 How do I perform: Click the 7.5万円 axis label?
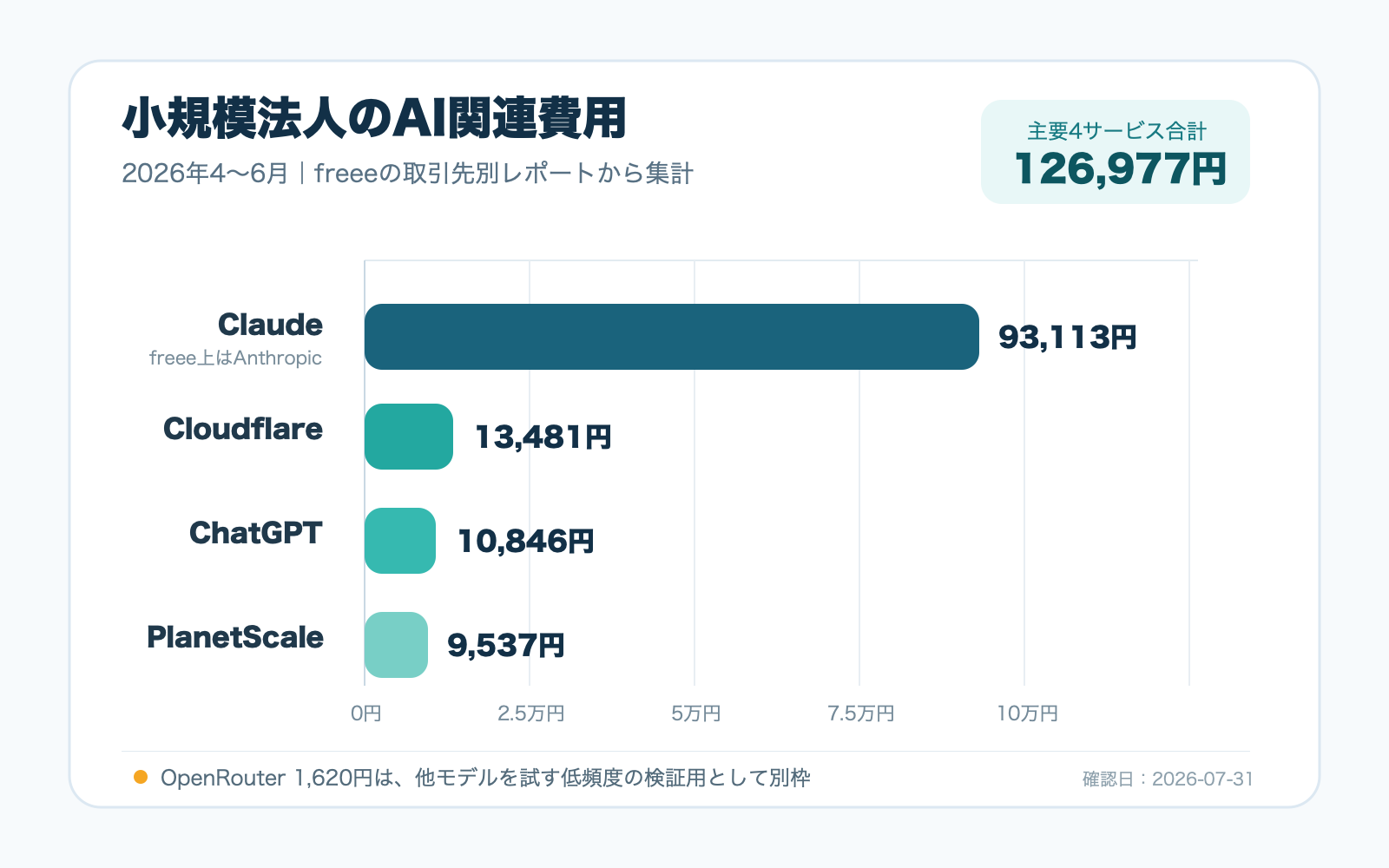click(x=860, y=713)
